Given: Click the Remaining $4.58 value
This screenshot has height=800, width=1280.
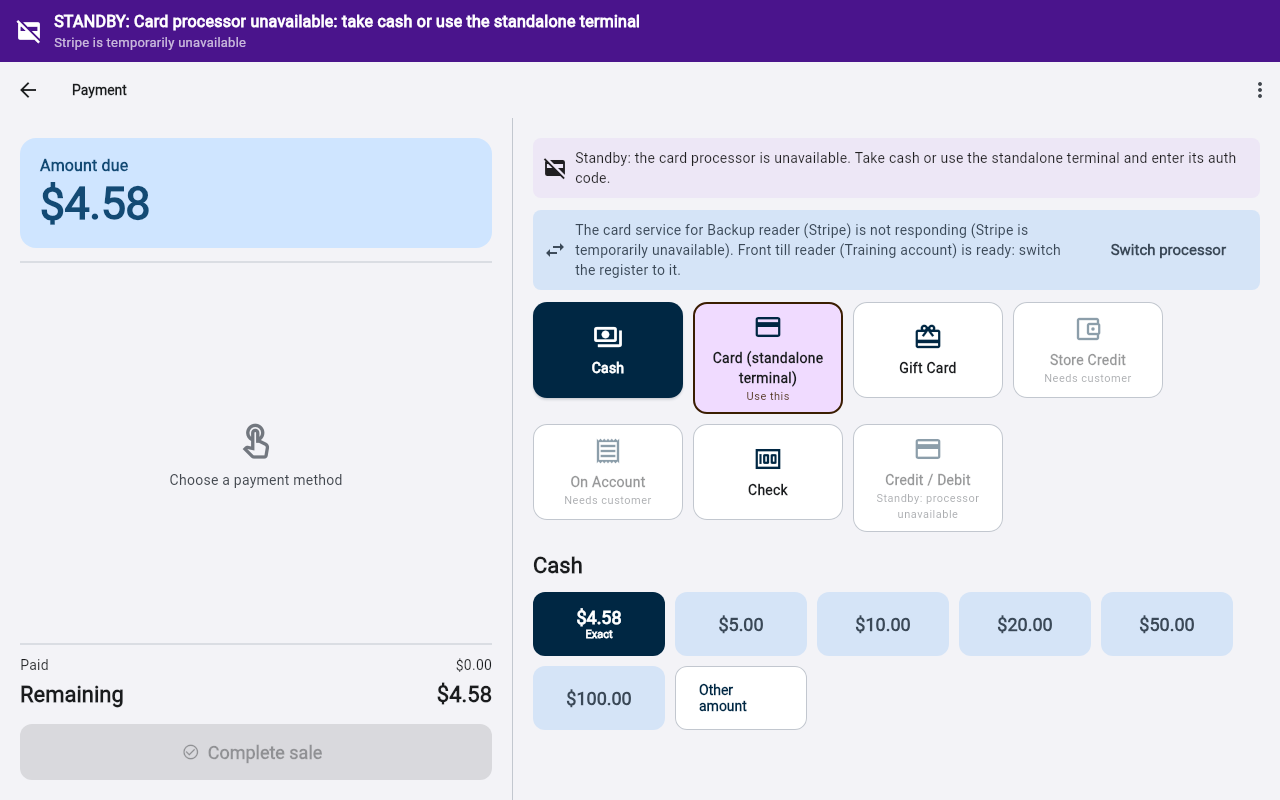Looking at the screenshot, I should click(x=464, y=694).
